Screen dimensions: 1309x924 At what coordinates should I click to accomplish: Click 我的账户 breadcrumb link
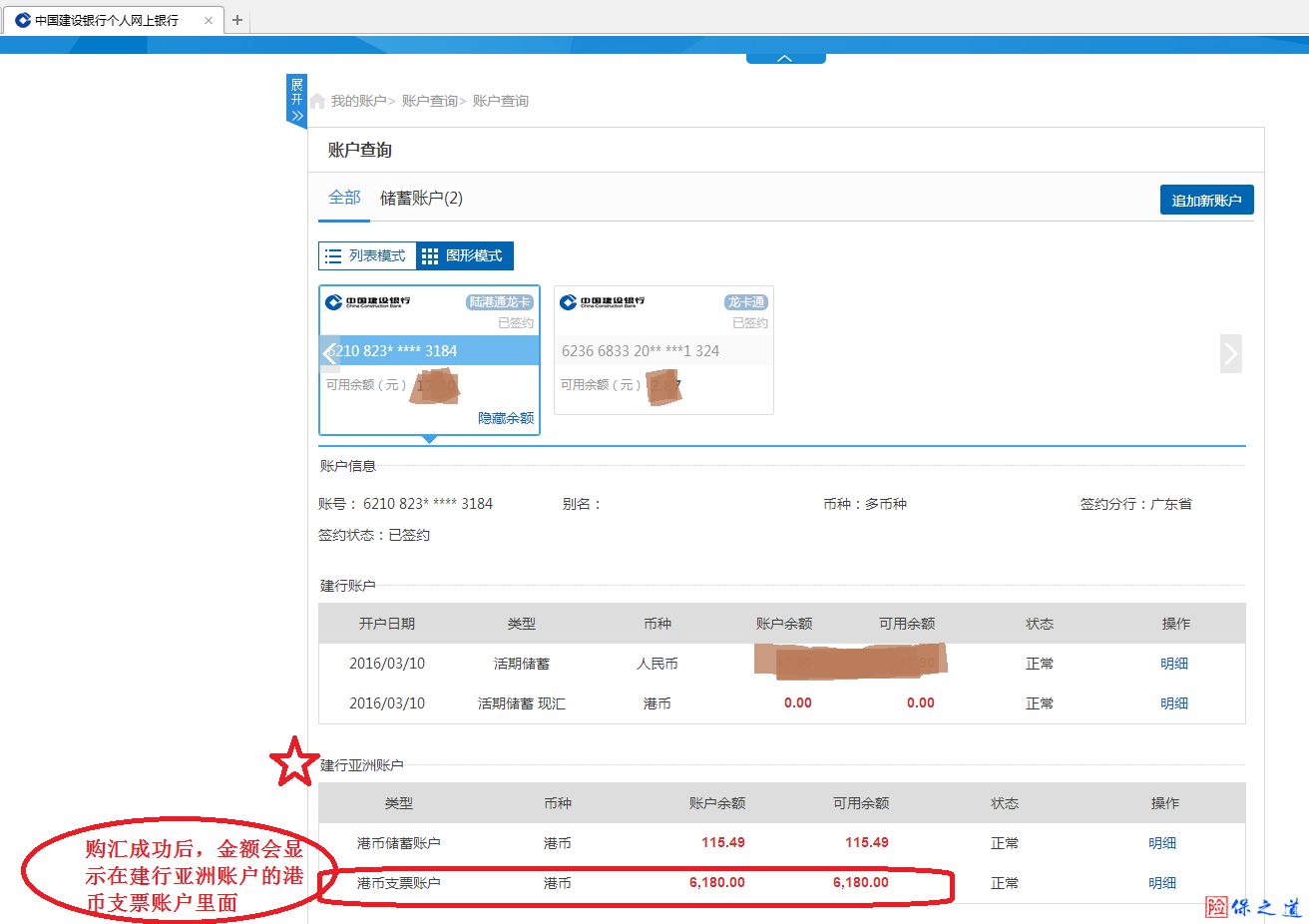358,101
